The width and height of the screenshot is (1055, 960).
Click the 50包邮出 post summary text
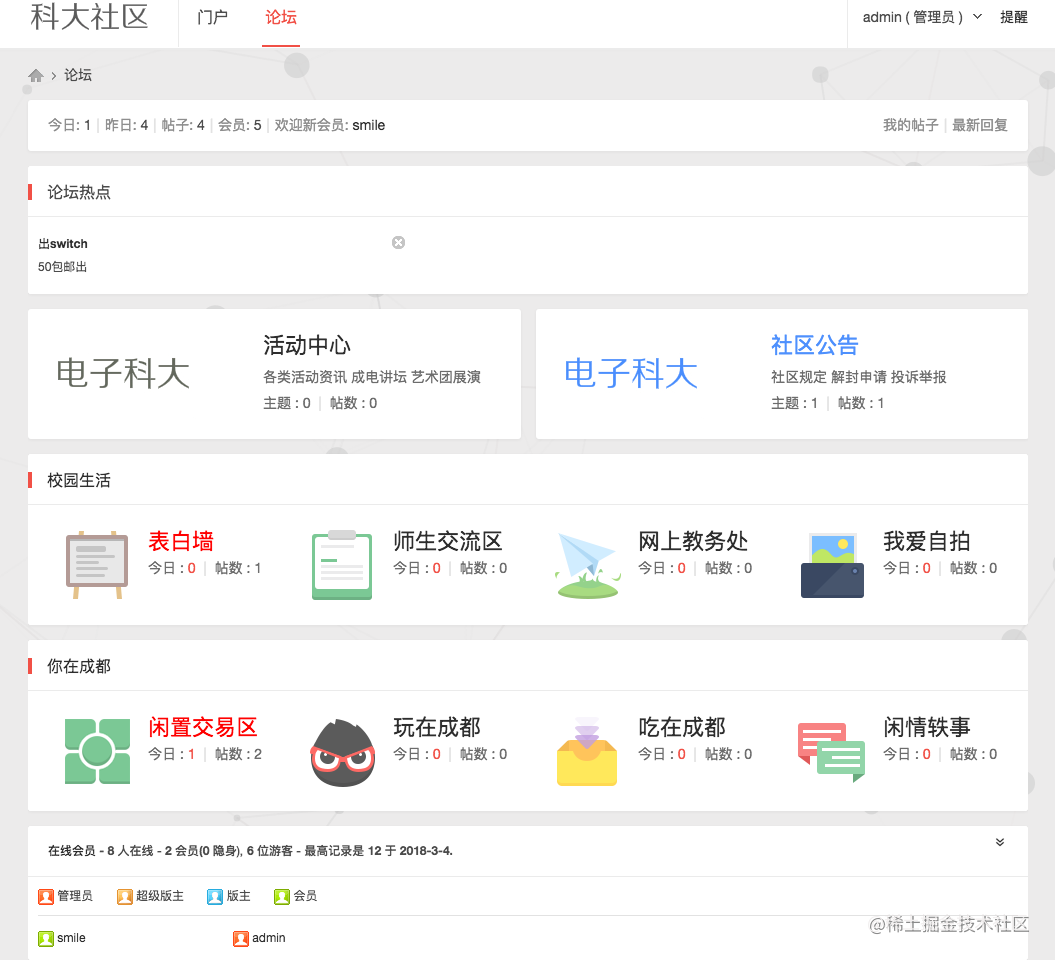pos(63,267)
